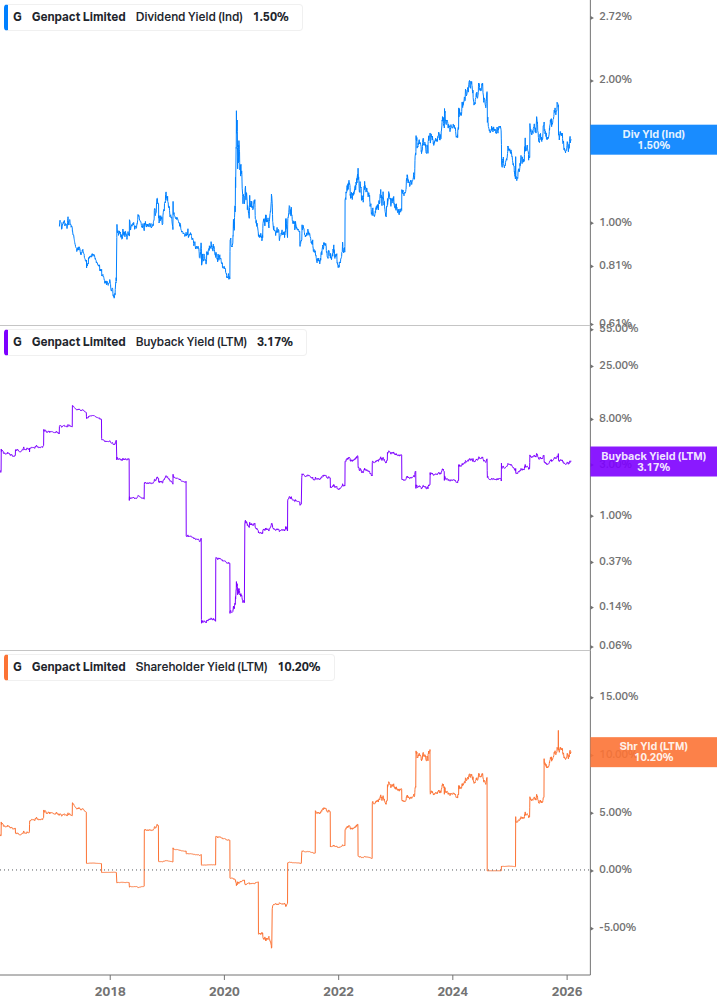Click the blue color bar of Dividend Yield legend
The height and width of the screenshot is (1005, 717).
pos(6,17)
